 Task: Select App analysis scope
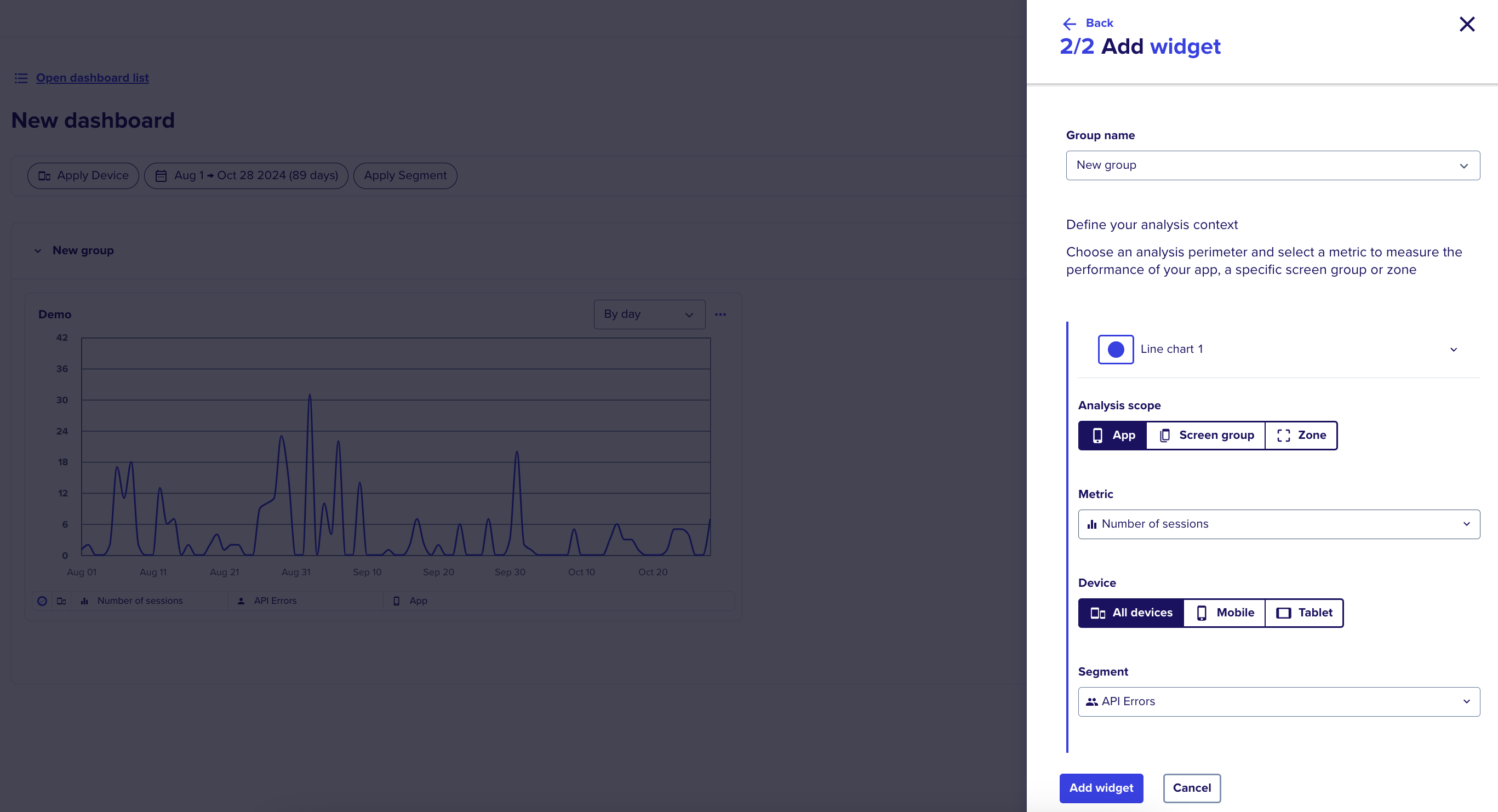pyautogui.click(x=1112, y=435)
